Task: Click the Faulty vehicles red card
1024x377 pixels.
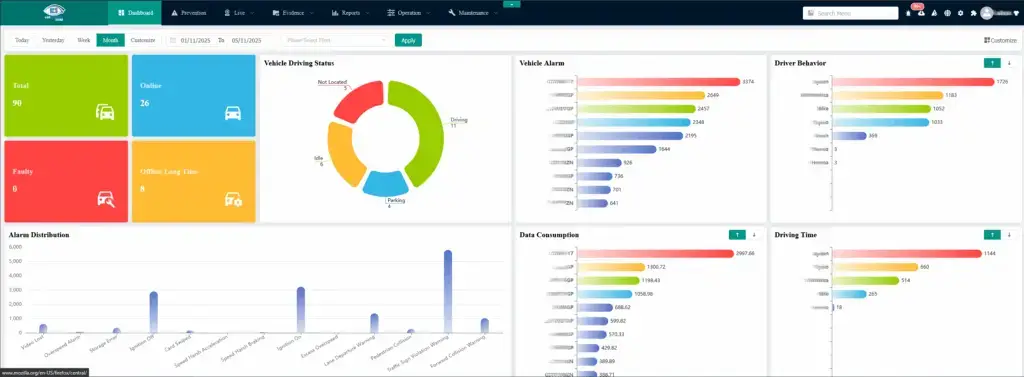Action: pos(66,182)
